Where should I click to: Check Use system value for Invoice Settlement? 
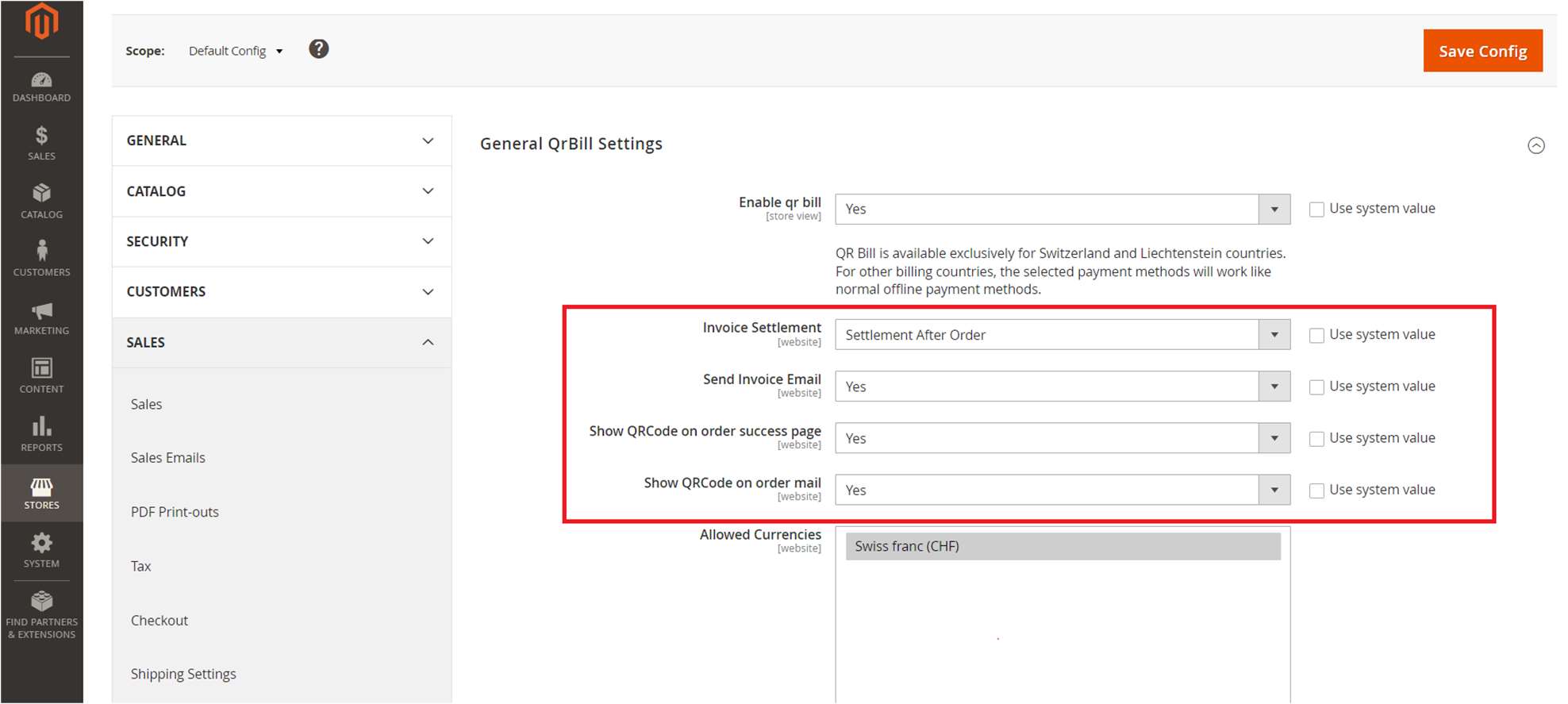pos(1316,336)
